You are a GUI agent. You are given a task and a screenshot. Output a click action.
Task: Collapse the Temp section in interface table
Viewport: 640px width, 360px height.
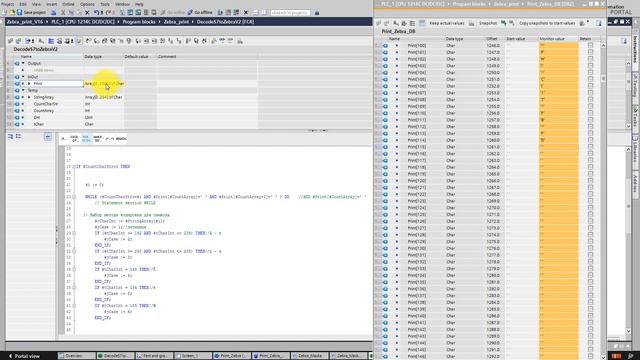pyautogui.click(x=23, y=90)
